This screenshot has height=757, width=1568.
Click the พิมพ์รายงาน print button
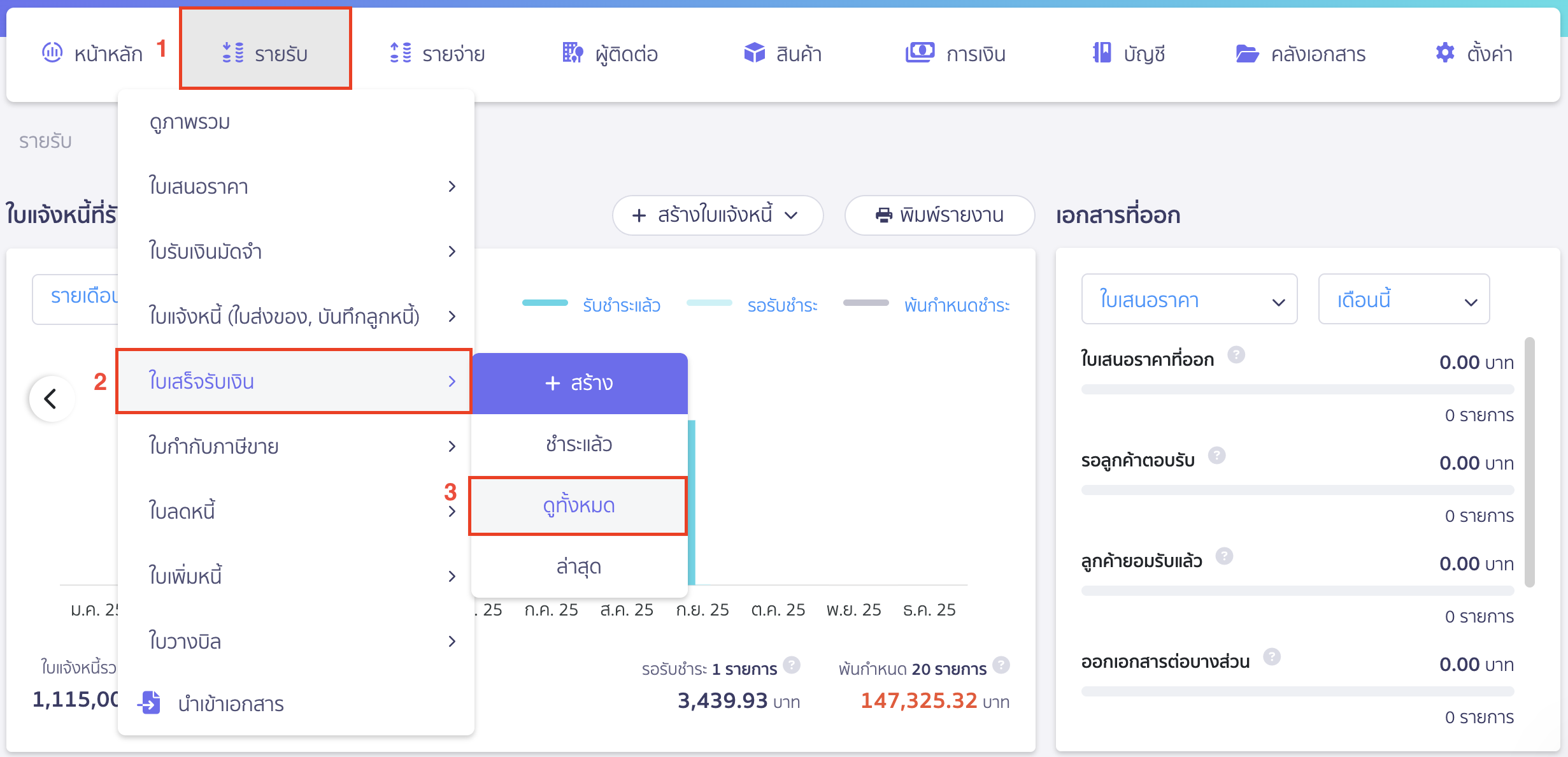pos(939,215)
